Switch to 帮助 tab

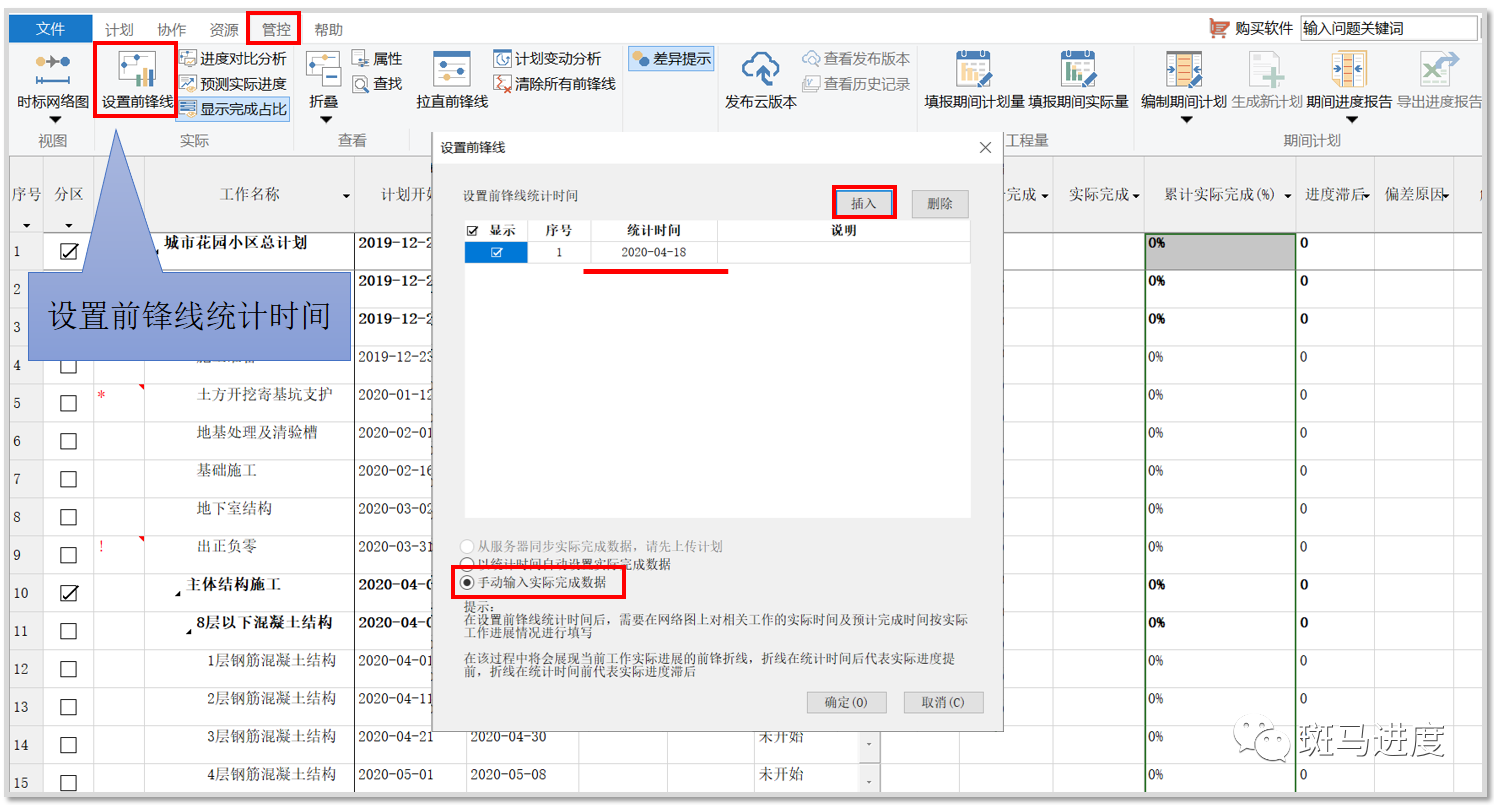click(x=328, y=30)
